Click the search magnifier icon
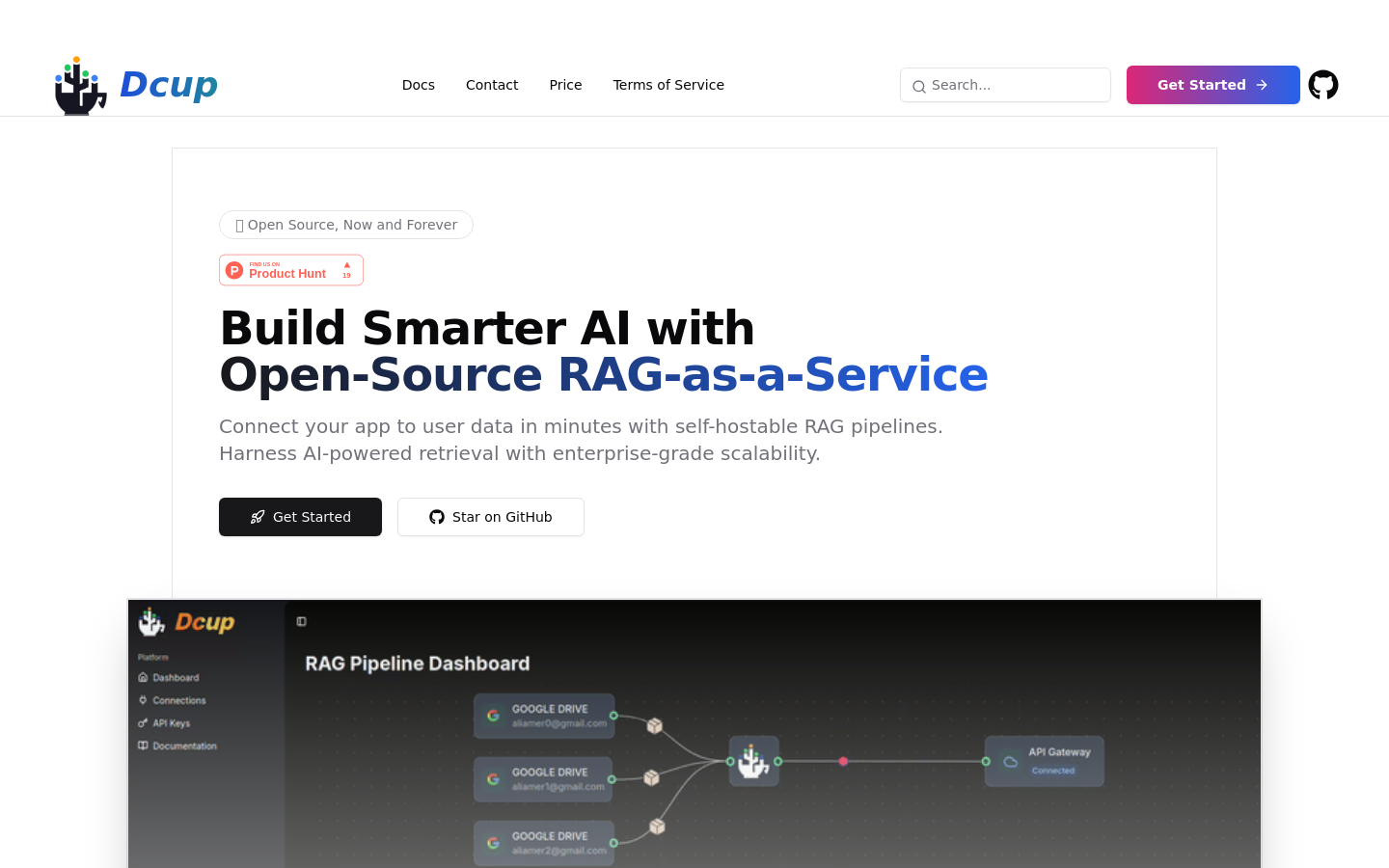This screenshot has height=868, width=1389. pos(919,86)
